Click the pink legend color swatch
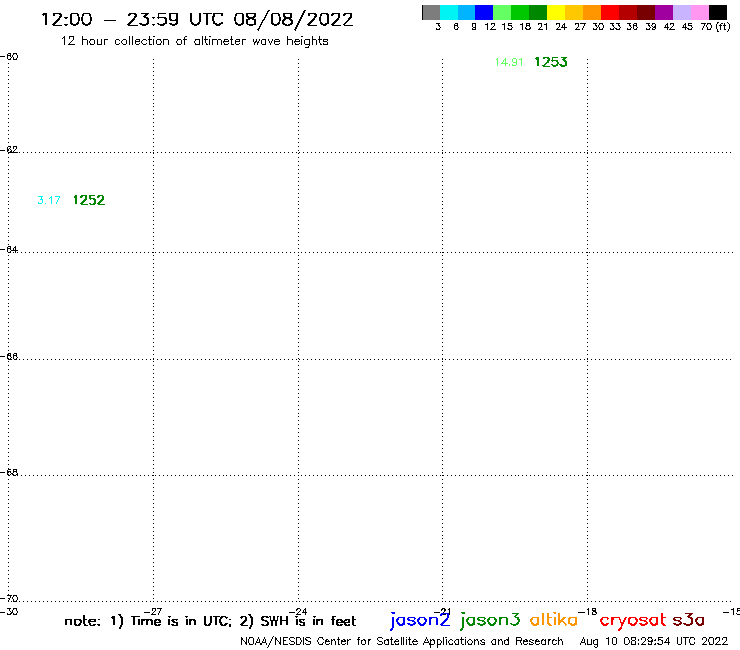The width and height of the screenshot is (740, 650). coord(700,12)
